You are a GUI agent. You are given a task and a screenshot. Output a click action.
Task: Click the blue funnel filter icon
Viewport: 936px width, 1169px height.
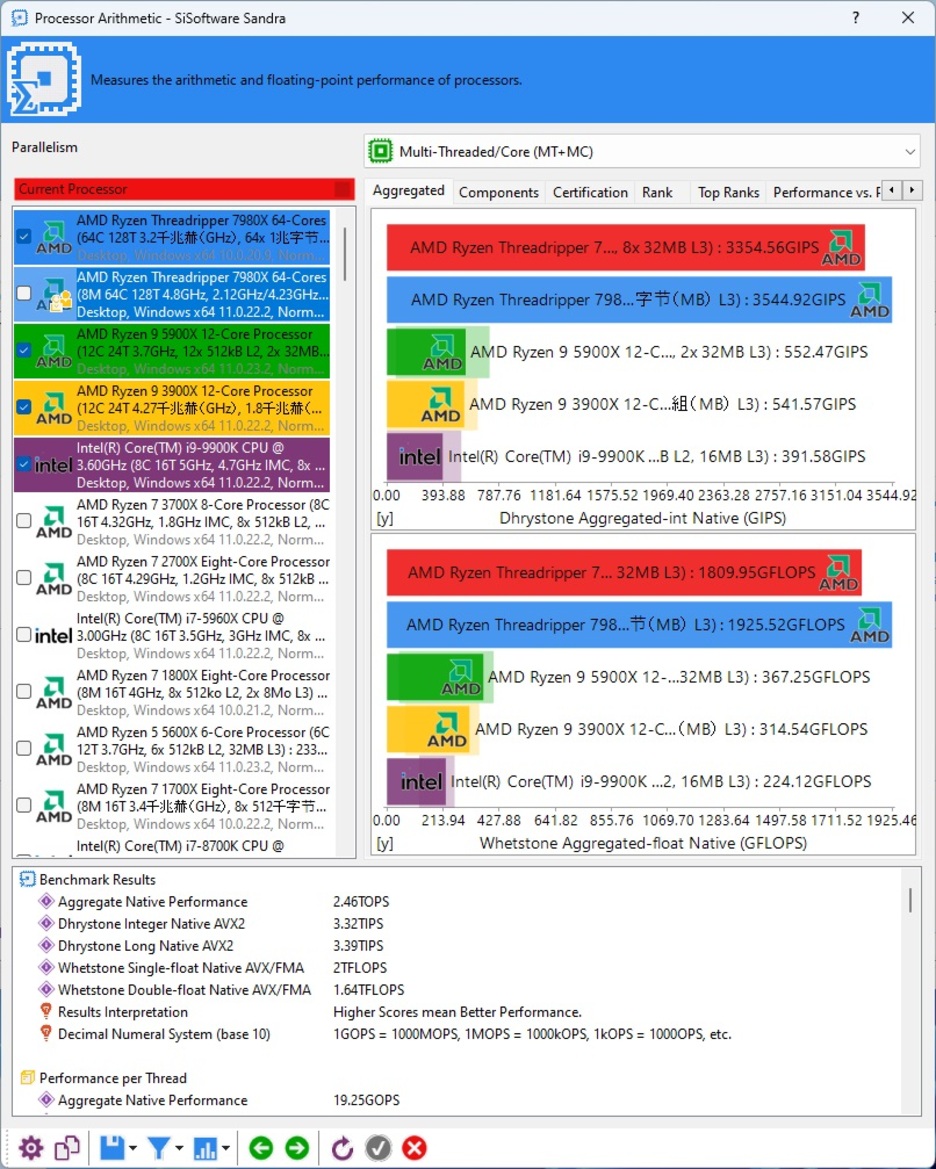pyautogui.click(x=159, y=1148)
